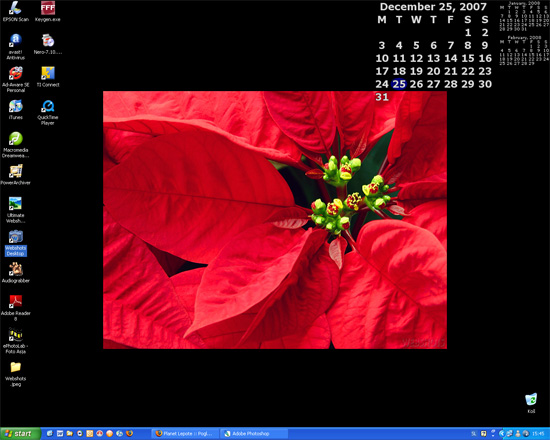Screen dimensions: 550x440
Task: Click date 3 in the December calendar
Action: (x=382, y=45)
